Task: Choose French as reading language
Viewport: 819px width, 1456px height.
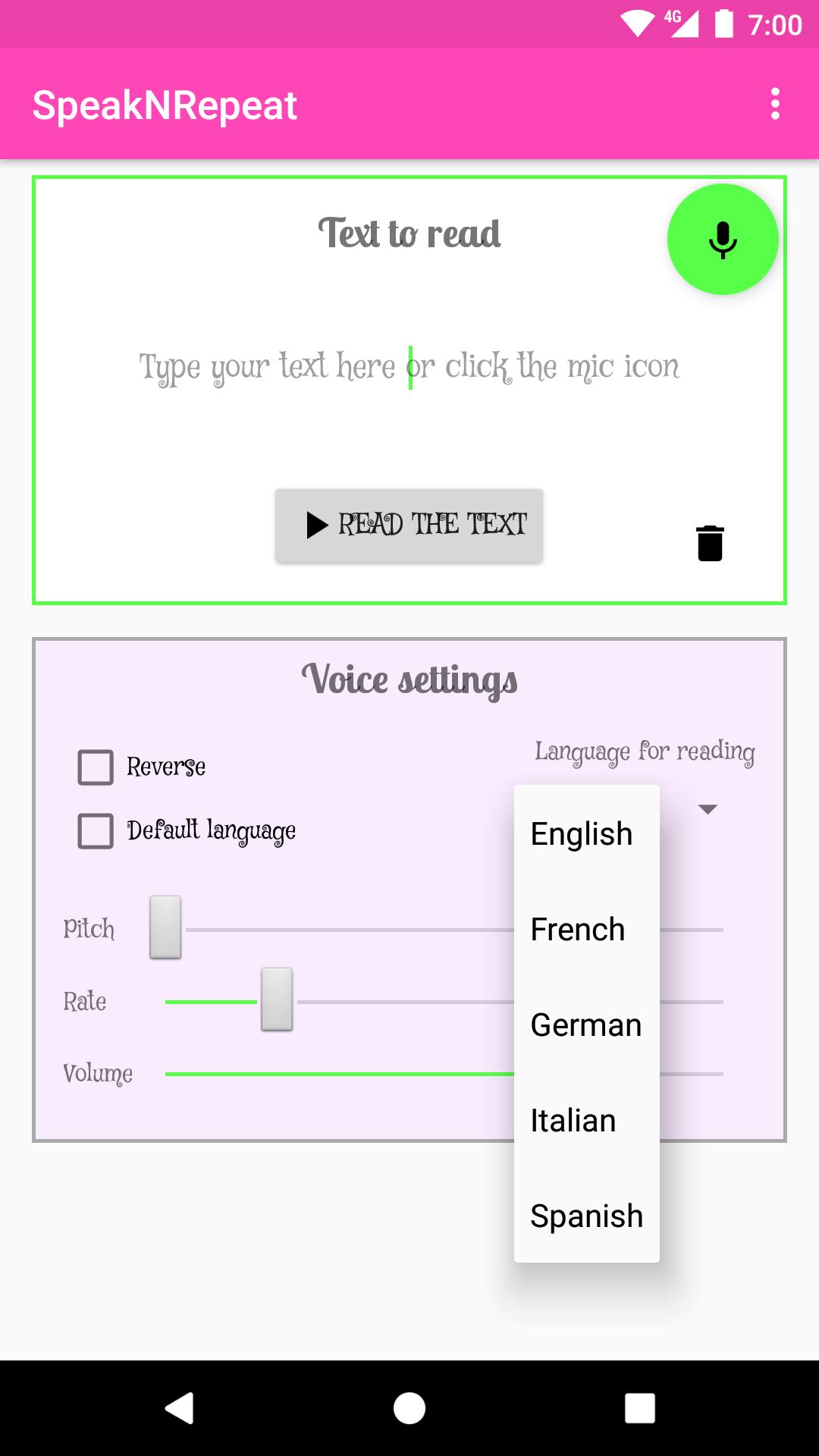Action: [578, 930]
